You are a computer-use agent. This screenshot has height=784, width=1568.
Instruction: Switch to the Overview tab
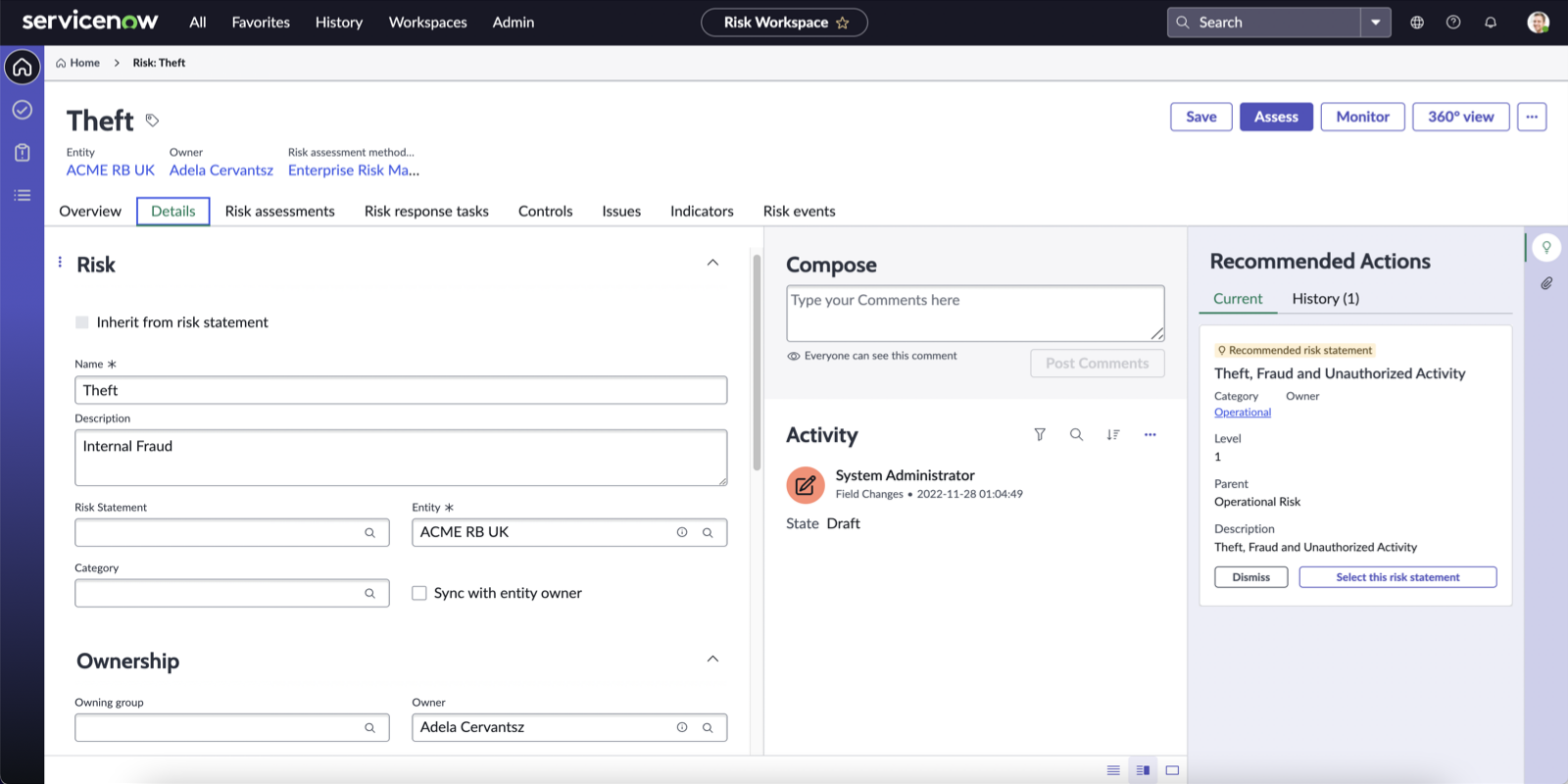(90, 211)
